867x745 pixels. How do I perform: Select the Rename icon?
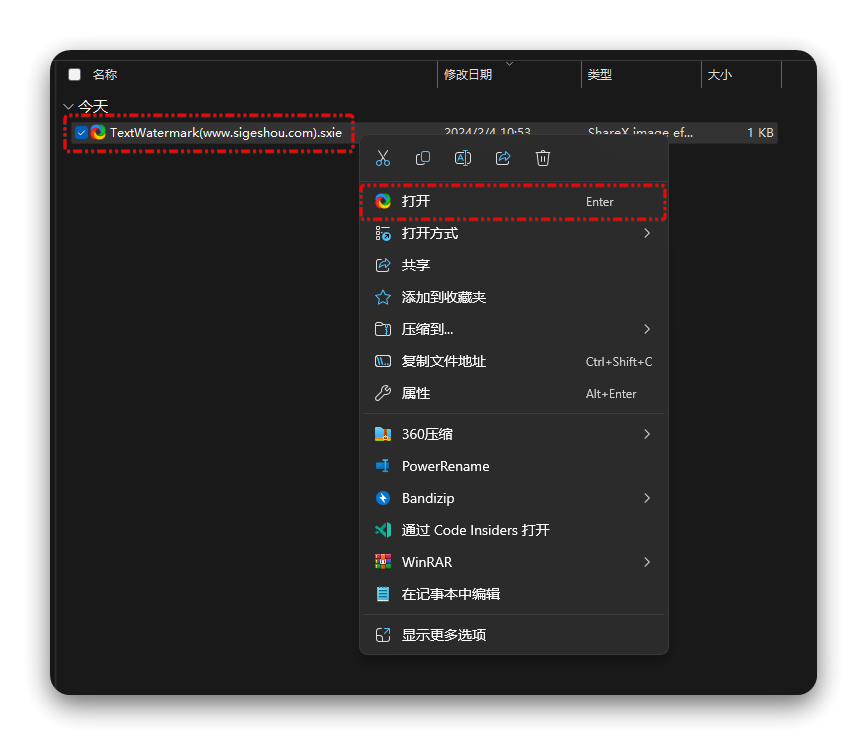coord(463,157)
